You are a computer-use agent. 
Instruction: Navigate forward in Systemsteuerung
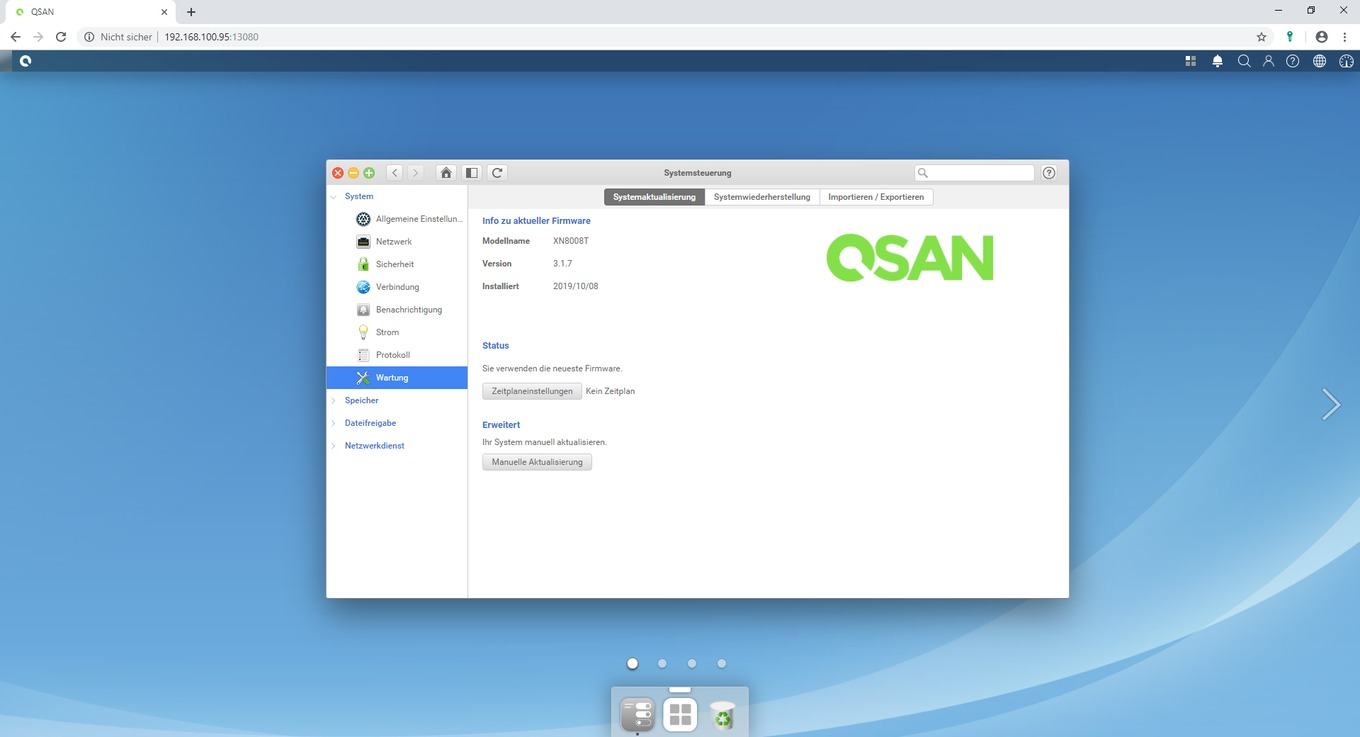click(x=415, y=173)
